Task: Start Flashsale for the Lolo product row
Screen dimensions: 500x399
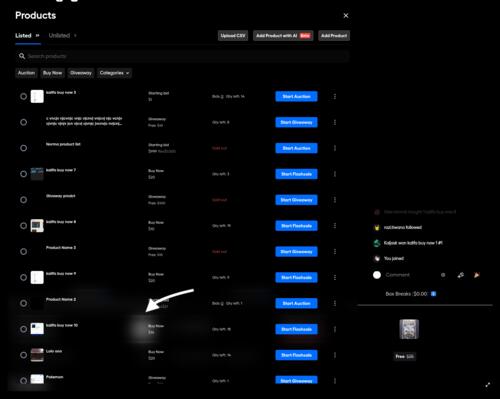Action: point(296,355)
